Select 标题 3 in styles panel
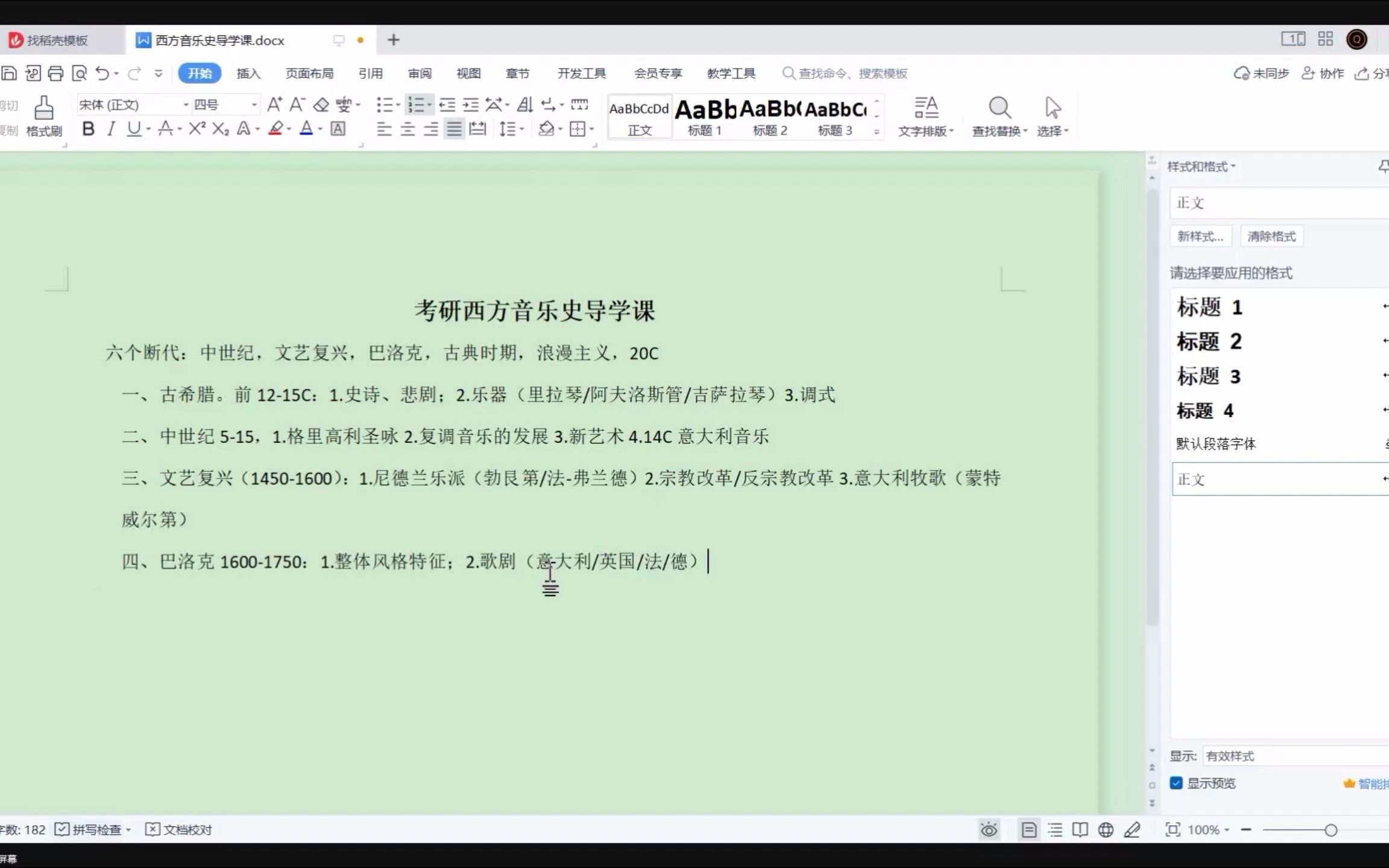 (x=1280, y=376)
